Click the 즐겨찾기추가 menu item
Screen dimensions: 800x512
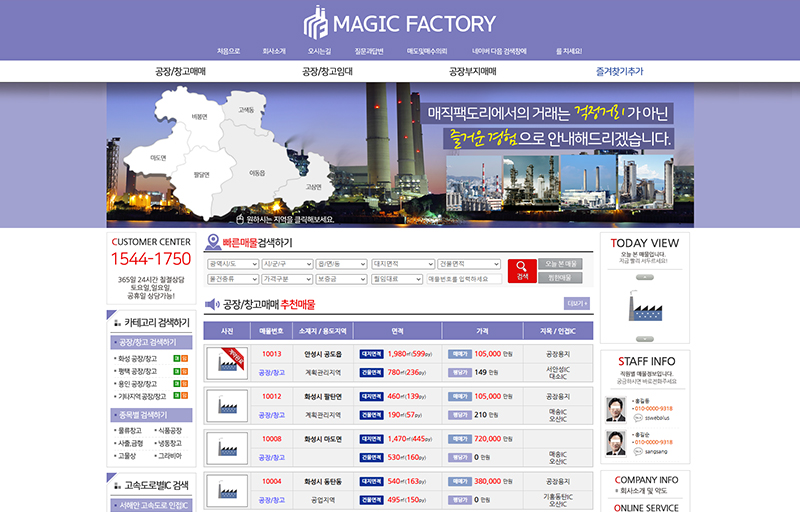click(619, 71)
